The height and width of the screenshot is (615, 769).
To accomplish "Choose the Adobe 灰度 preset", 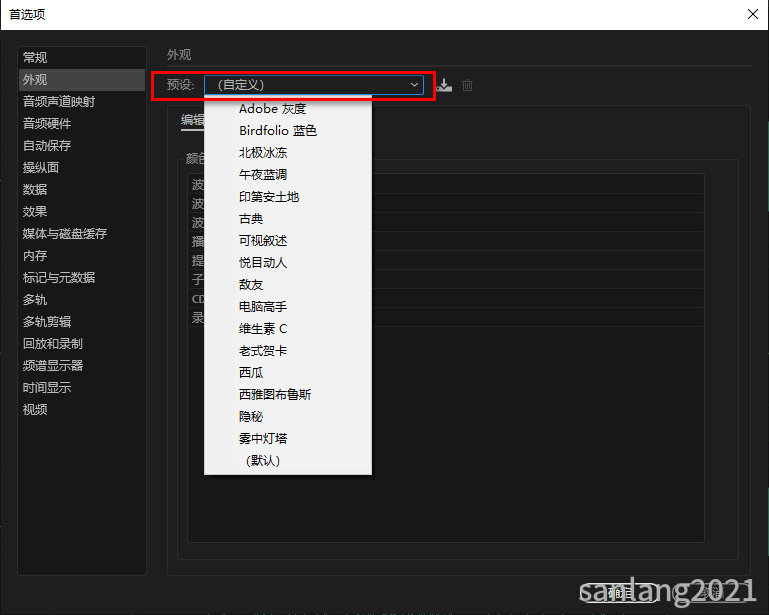I will coord(288,109).
